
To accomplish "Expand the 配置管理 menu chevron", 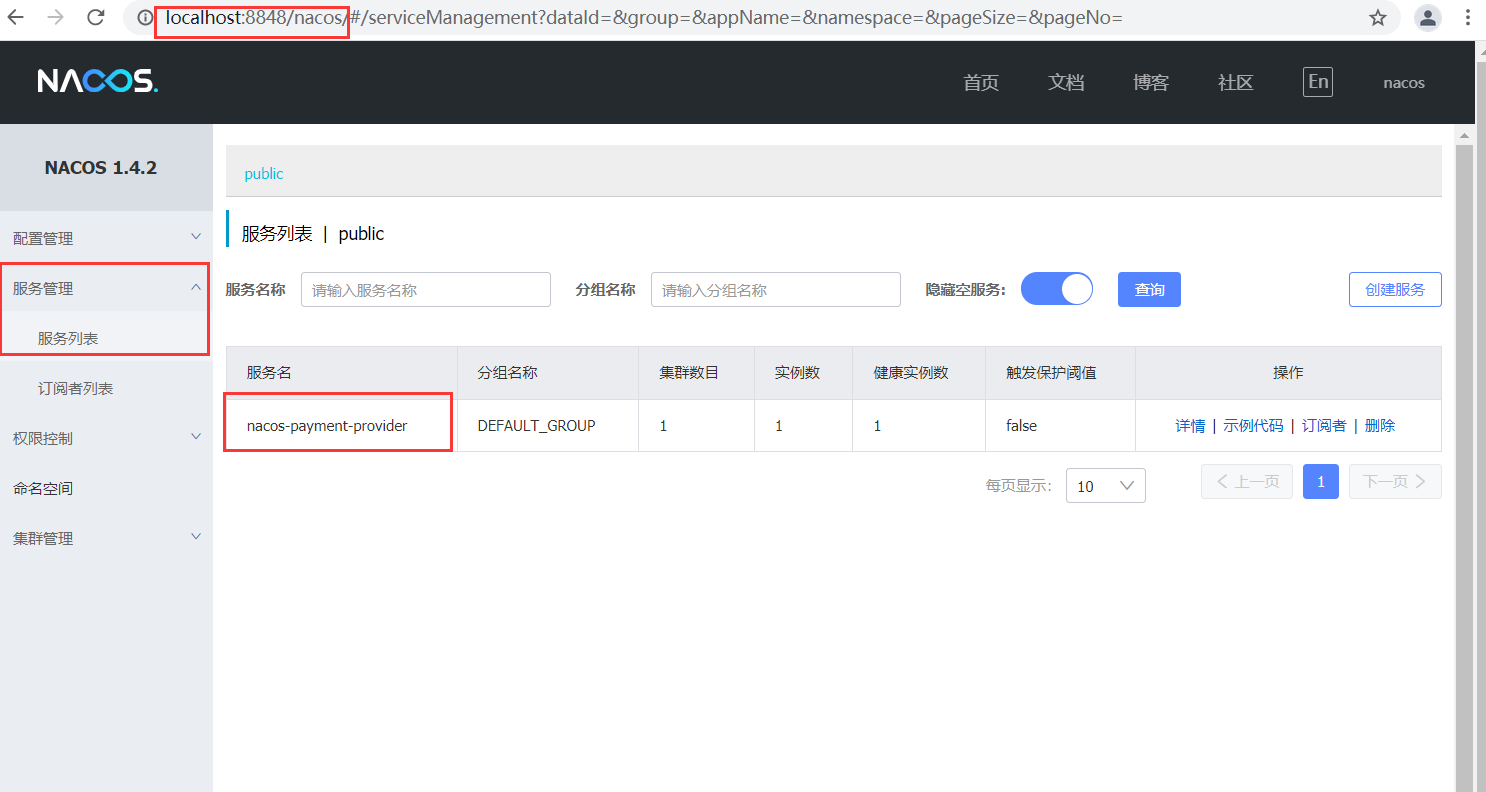I will coord(196,238).
